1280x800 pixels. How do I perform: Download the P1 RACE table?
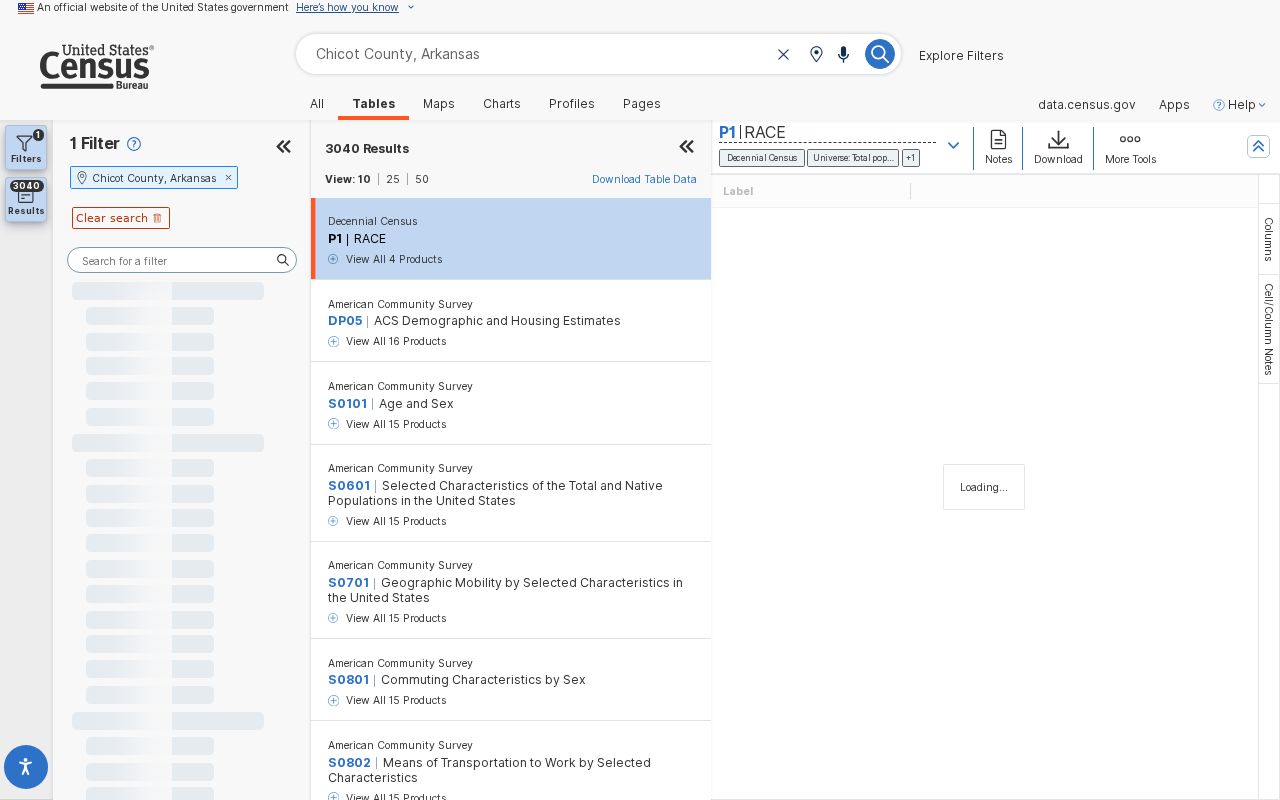pos(1058,147)
